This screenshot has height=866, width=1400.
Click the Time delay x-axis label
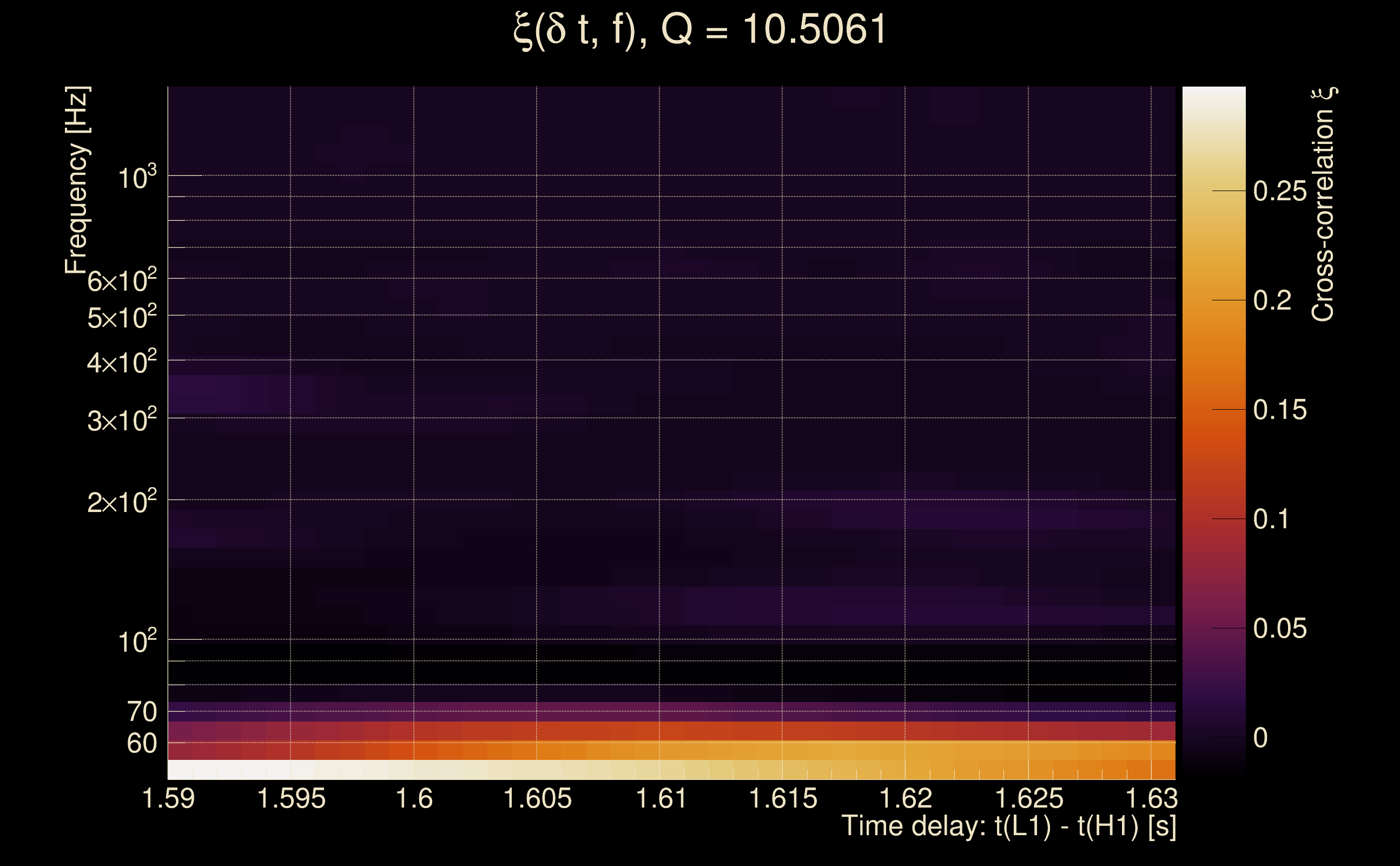tap(1008, 826)
